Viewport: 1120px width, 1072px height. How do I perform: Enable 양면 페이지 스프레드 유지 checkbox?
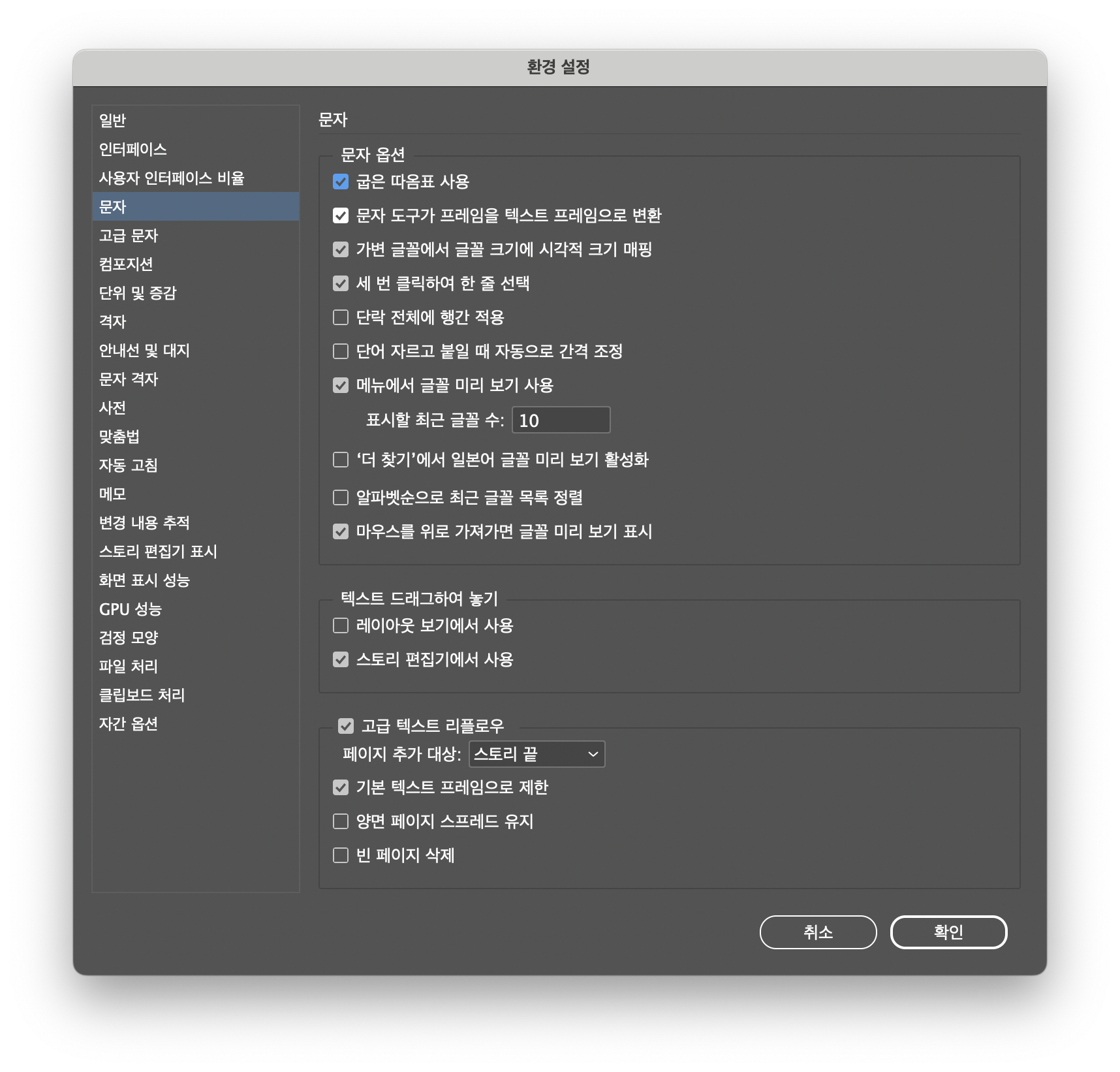pyautogui.click(x=341, y=821)
